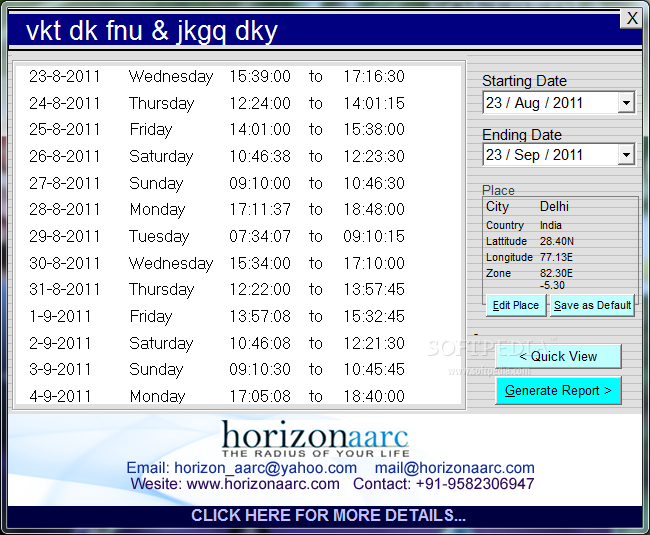
Task: Select the 4-9-2011 date entry
Action: pyautogui.click(x=60, y=396)
